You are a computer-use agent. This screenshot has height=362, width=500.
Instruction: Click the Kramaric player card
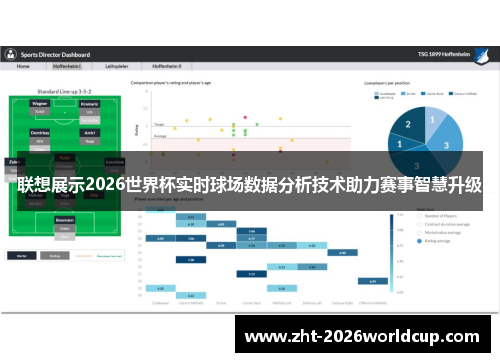(89, 104)
